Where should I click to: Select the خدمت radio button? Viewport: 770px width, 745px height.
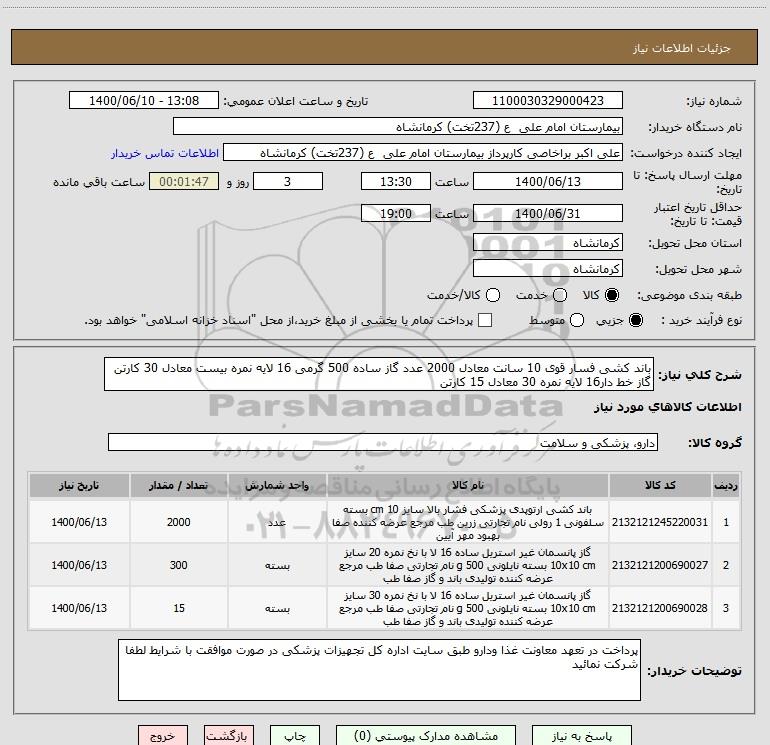pos(560,295)
